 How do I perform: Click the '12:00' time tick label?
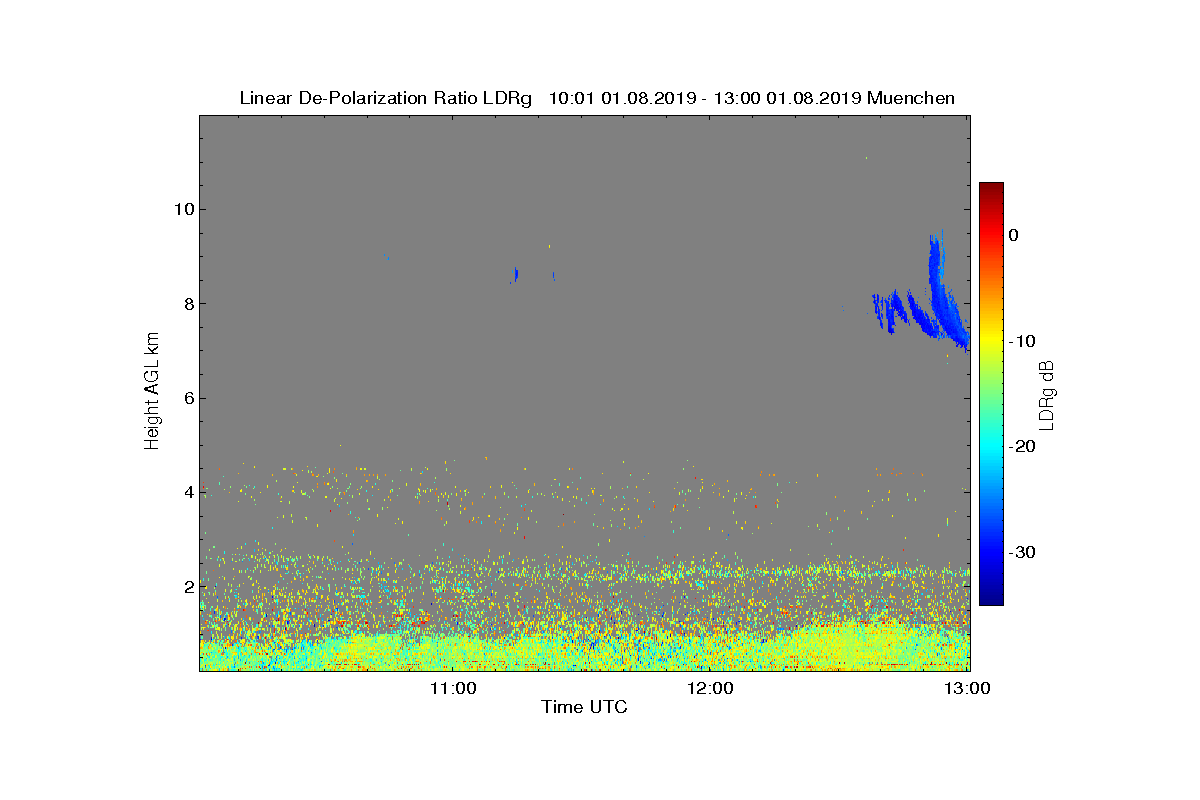tap(712, 688)
